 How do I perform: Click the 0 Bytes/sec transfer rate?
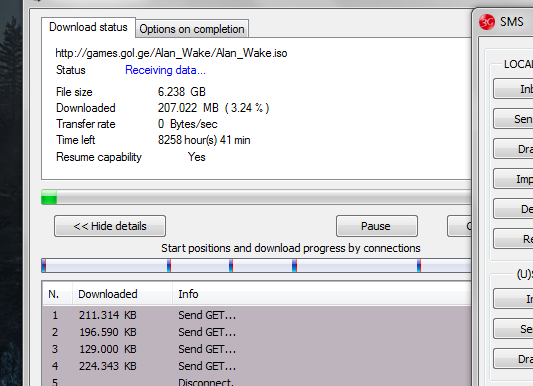[187, 124]
